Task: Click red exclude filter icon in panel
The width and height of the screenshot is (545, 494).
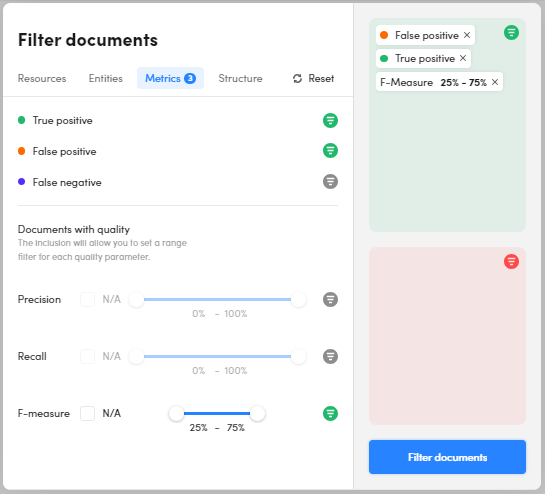Action: click(511, 261)
